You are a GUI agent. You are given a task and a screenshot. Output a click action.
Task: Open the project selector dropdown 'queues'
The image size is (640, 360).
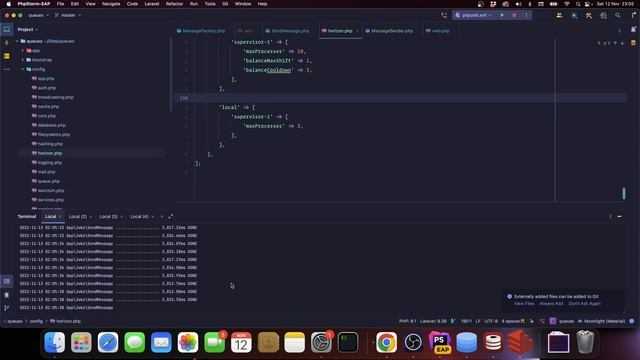tap(38, 15)
